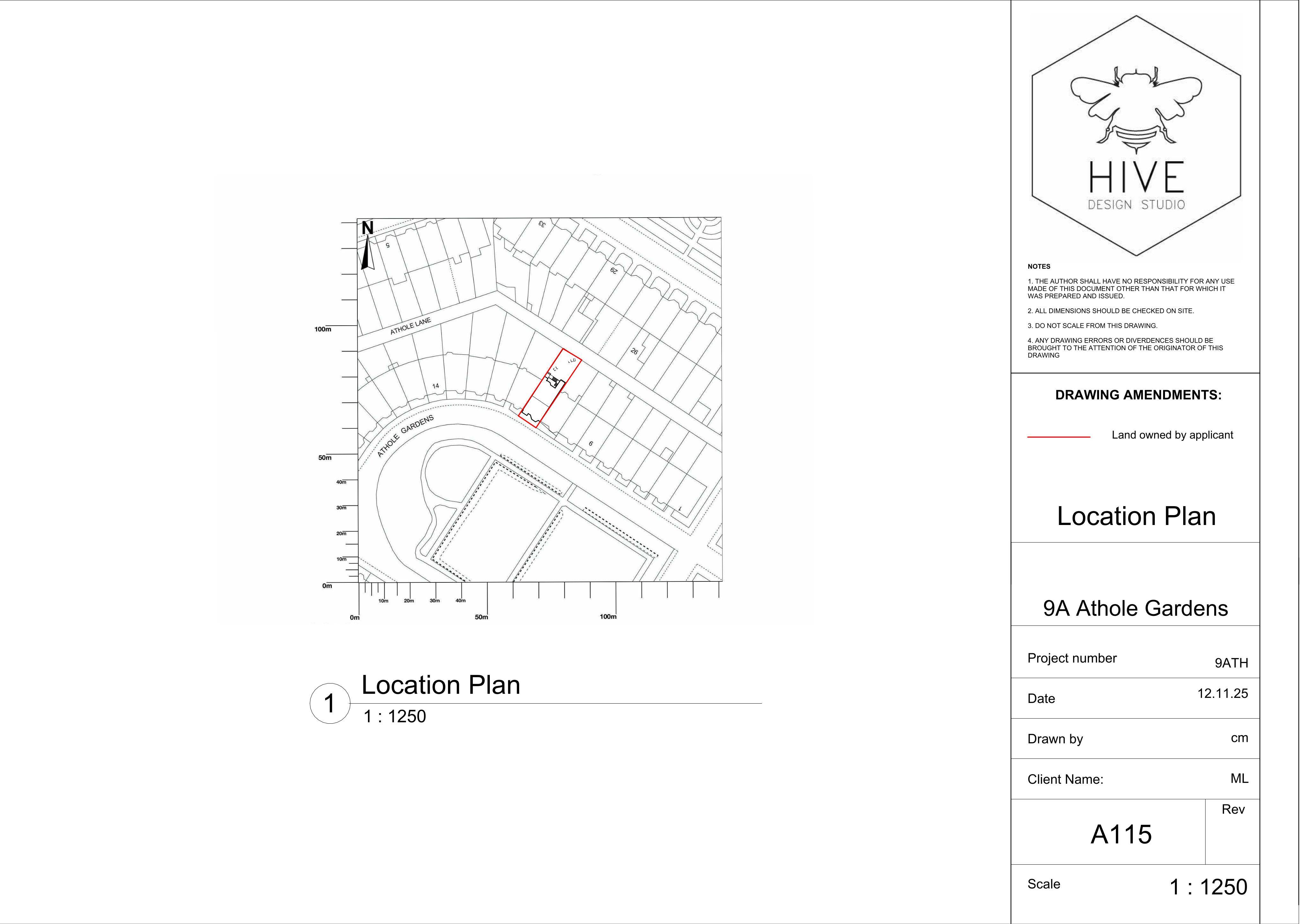Click house number '26' on the map

635,351
